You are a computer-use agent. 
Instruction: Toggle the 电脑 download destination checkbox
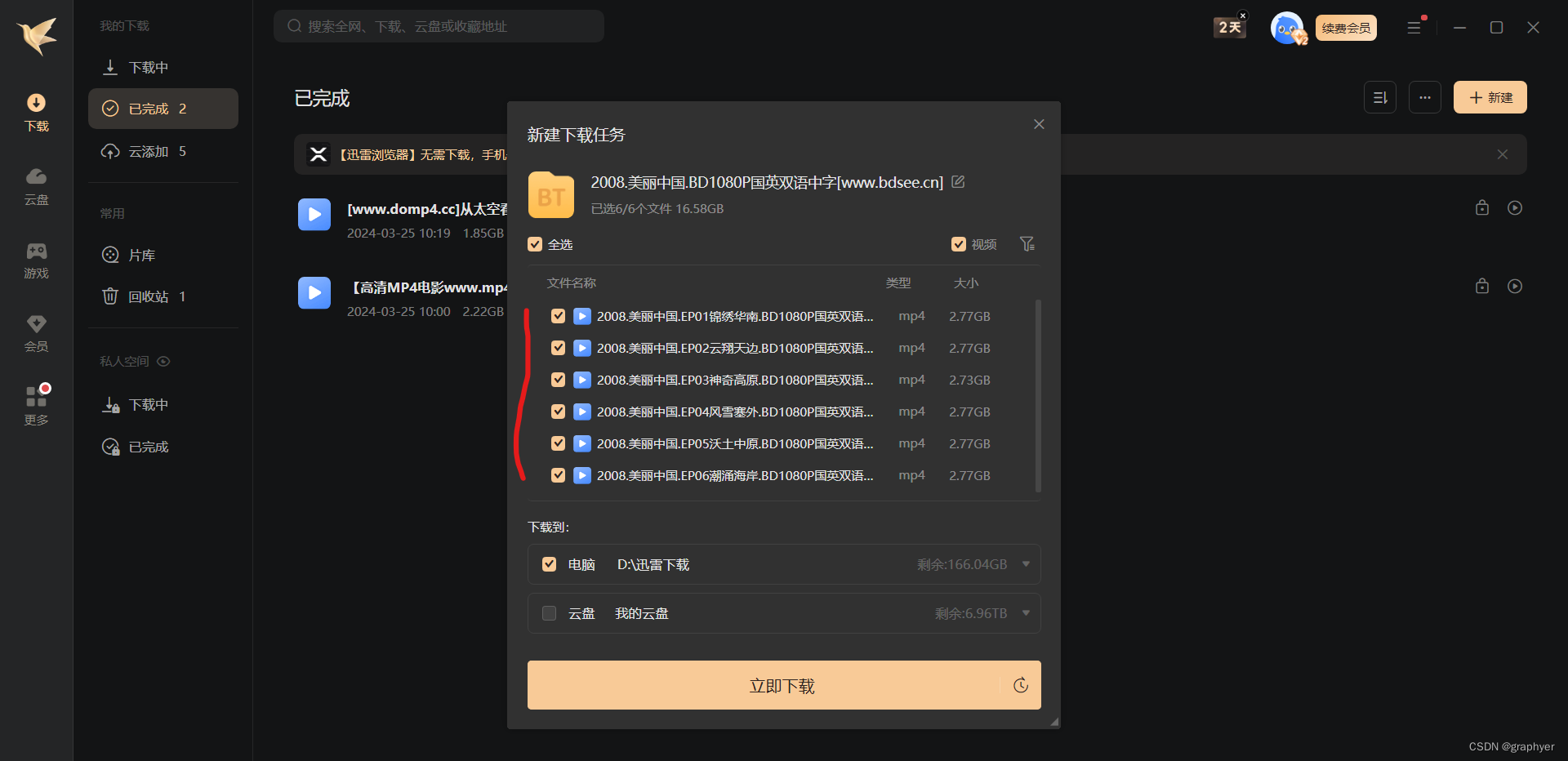tap(550, 564)
